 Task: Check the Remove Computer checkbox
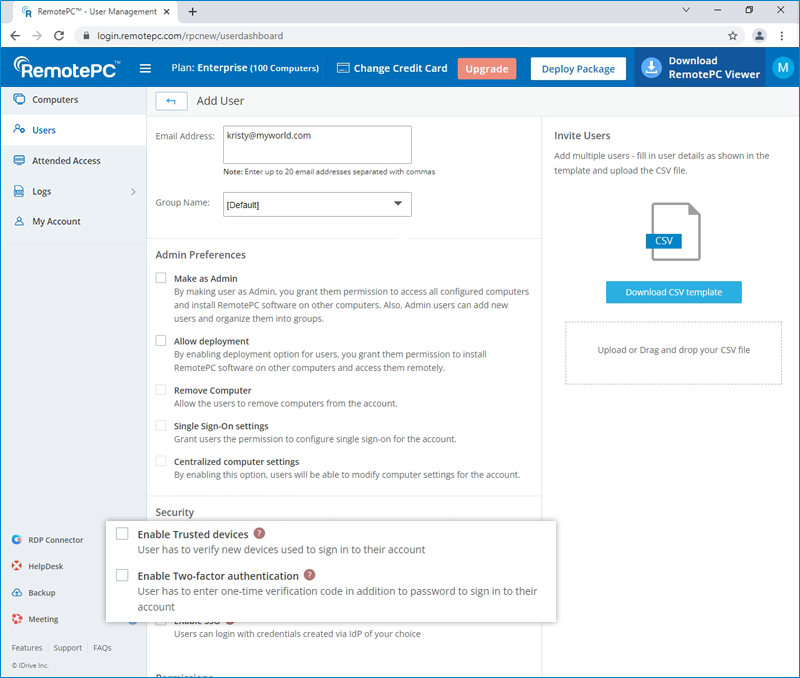click(161, 390)
